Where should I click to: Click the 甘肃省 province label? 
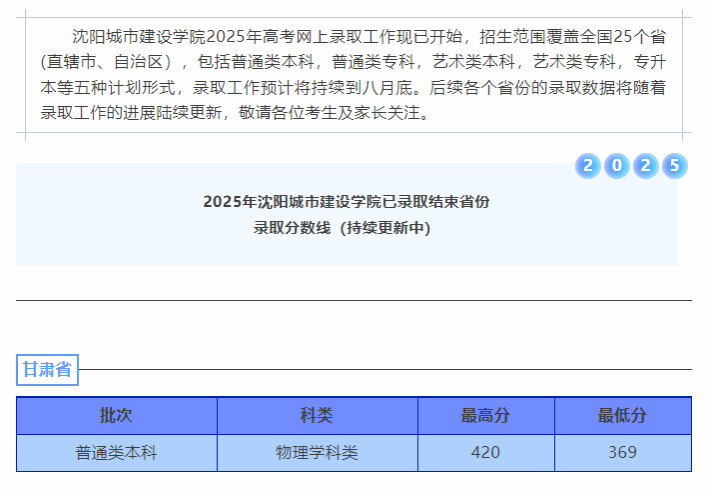47,370
